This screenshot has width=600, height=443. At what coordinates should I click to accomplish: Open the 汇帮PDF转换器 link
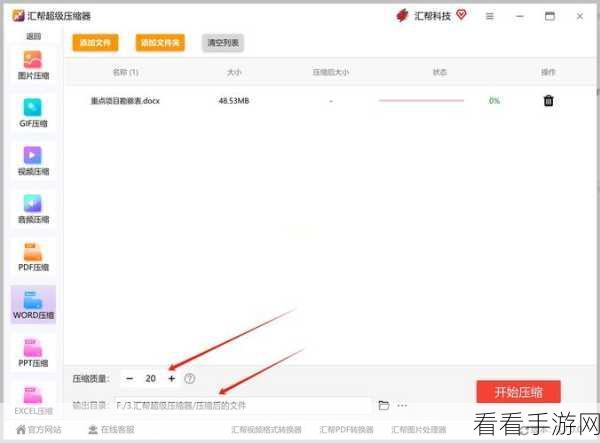point(346,430)
